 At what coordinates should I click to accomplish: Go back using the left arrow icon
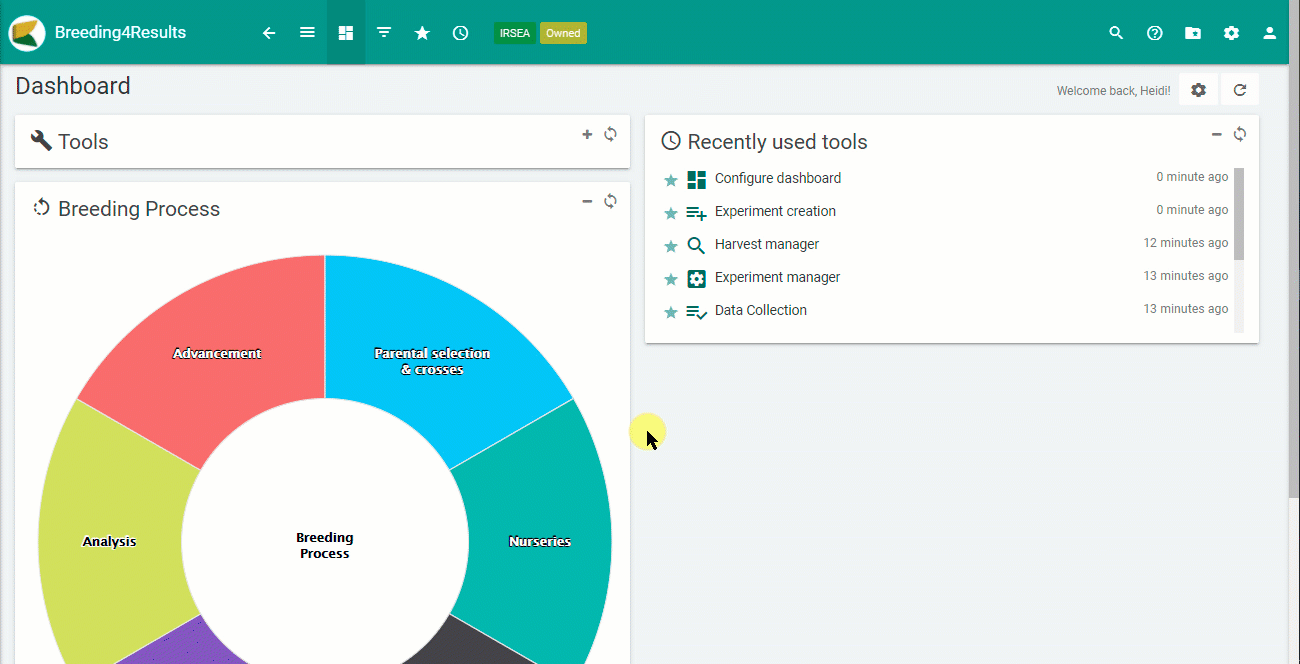pyautogui.click(x=269, y=33)
